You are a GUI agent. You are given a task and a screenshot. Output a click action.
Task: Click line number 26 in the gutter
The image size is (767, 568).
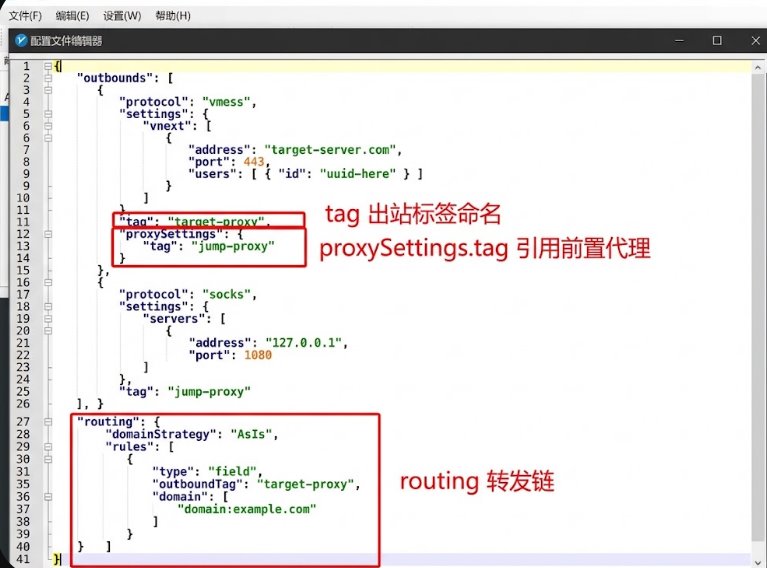[23, 404]
